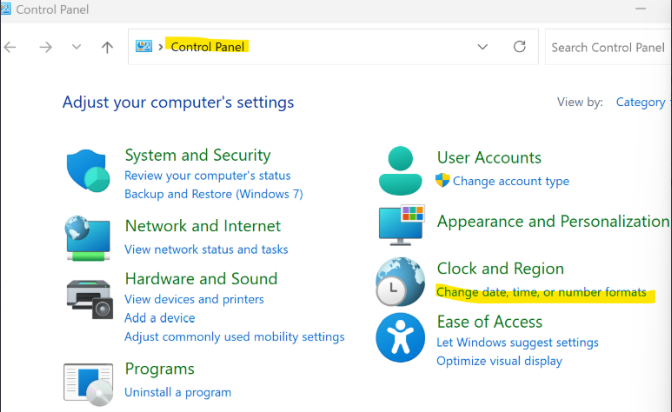Open the View by Category dropdown
This screenshot has height=412, width=672.
click(642, 102)
